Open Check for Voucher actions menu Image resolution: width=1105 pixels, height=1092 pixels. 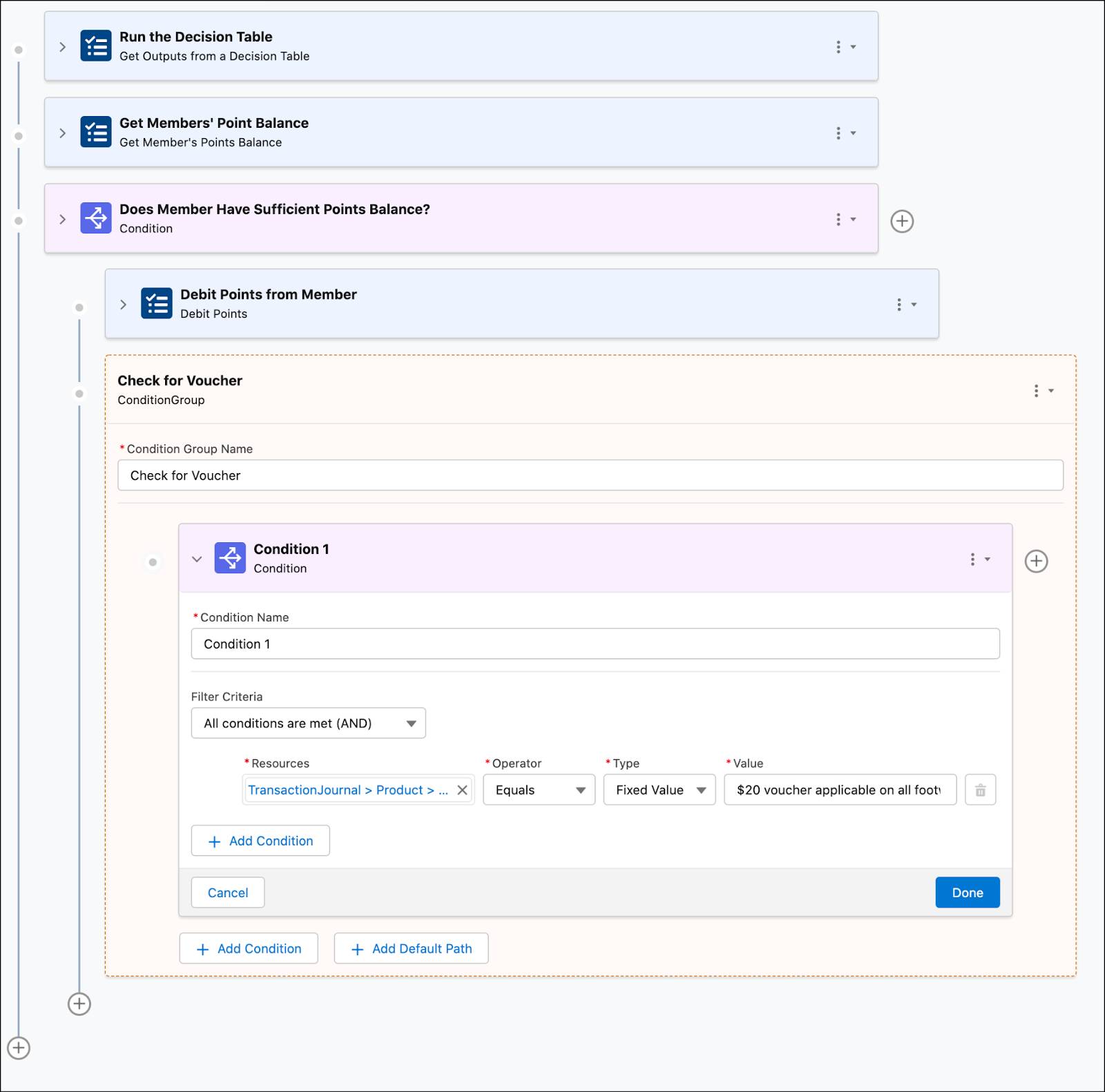point(1042,391)
